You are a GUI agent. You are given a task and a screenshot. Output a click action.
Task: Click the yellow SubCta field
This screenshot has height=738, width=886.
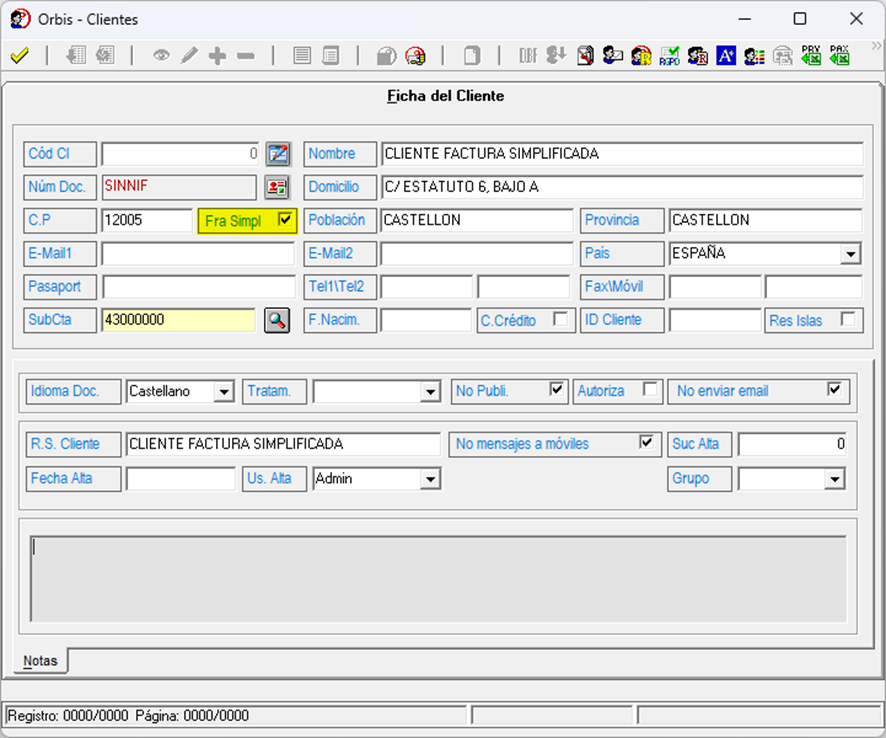click(178, 320)
